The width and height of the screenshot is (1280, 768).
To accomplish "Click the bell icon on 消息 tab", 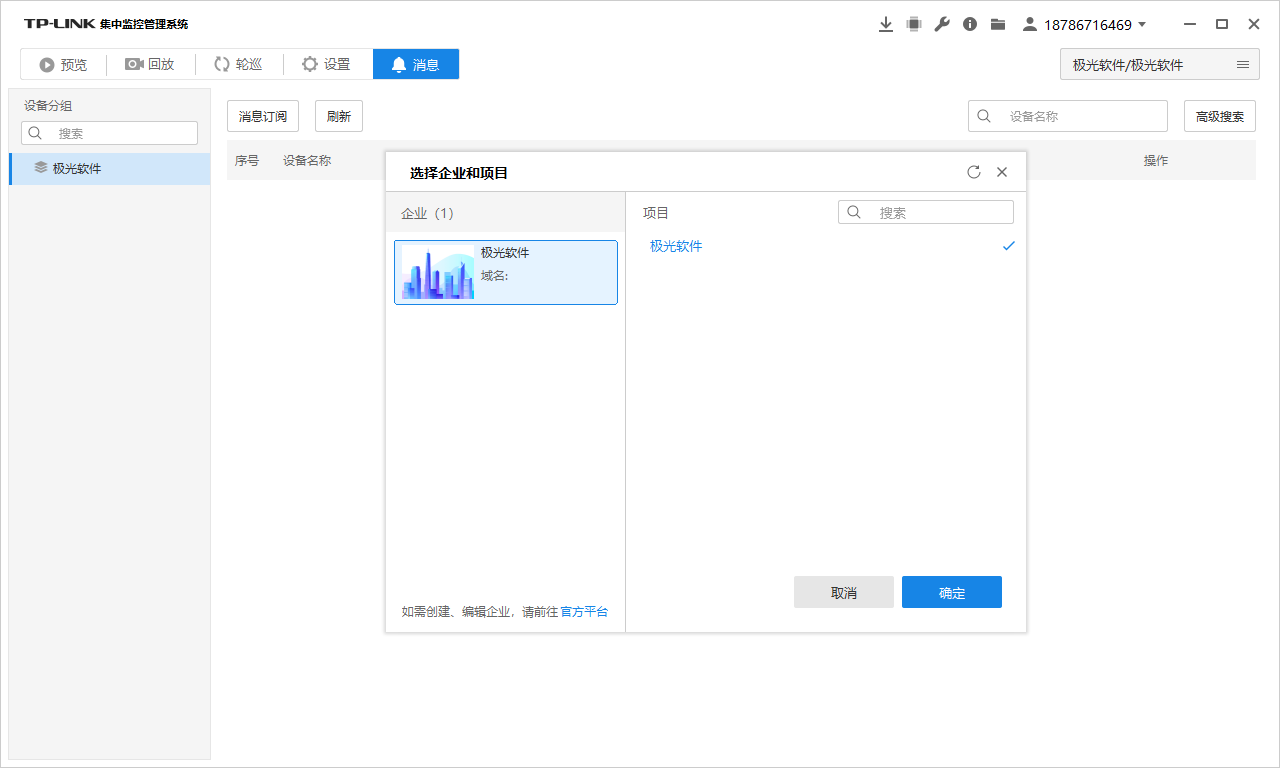I will point(399,65).
